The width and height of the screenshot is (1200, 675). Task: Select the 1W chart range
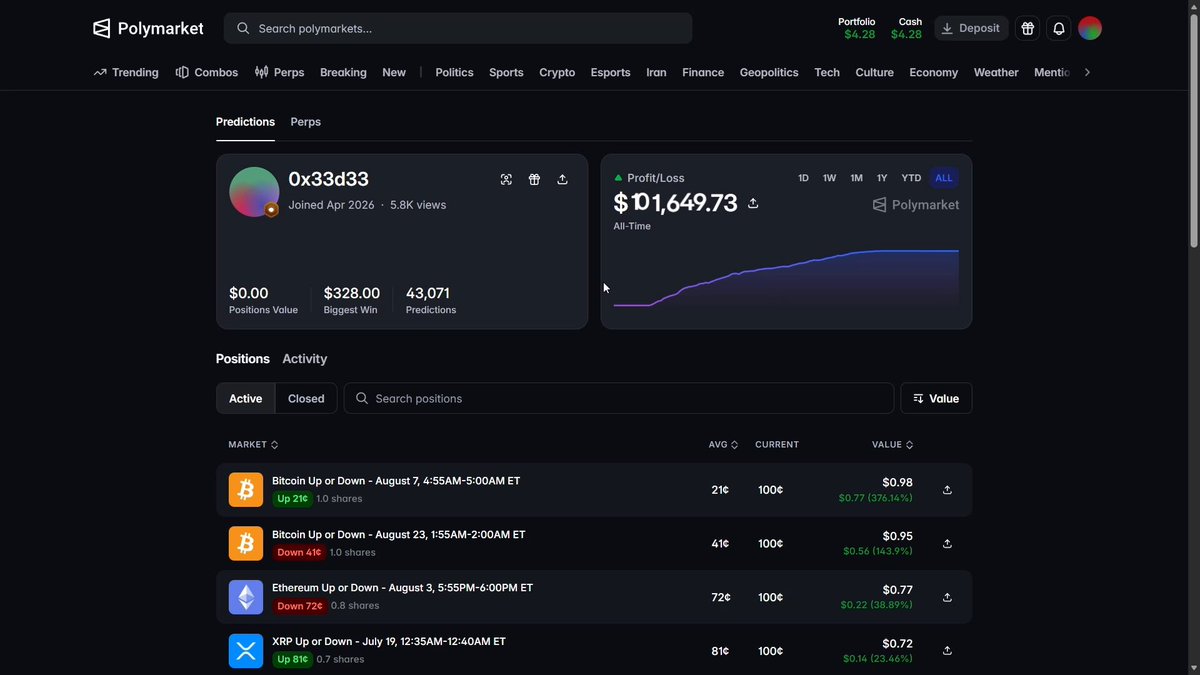click(x=829, y=178)
